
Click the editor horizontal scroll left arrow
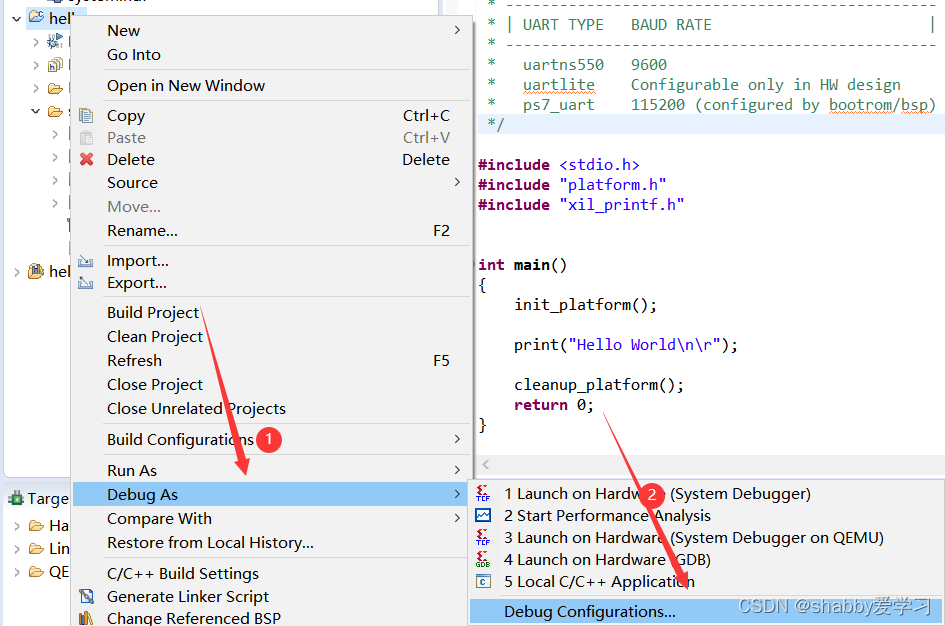pos(486,465)
